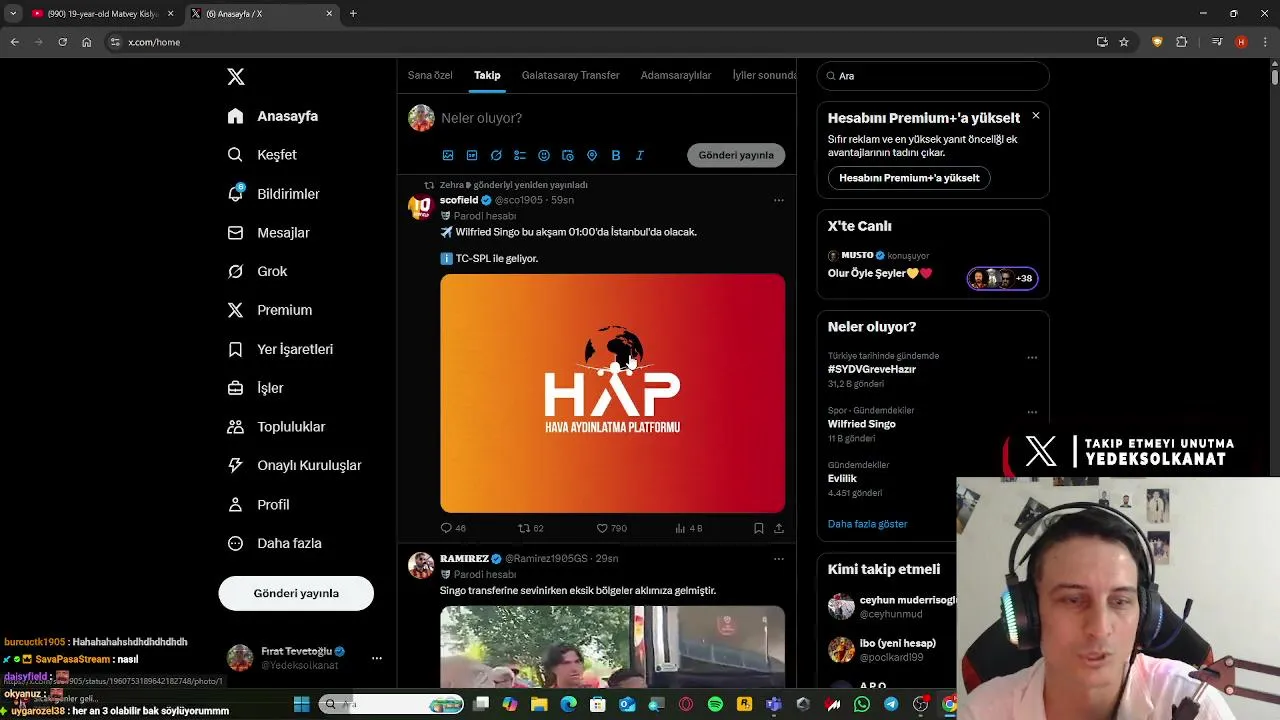Image resolution: width=1280 pixels, height=720 pixels.
Task: Open options for #SYDVGreveHazır trend
Action: tap(1032, 357)
